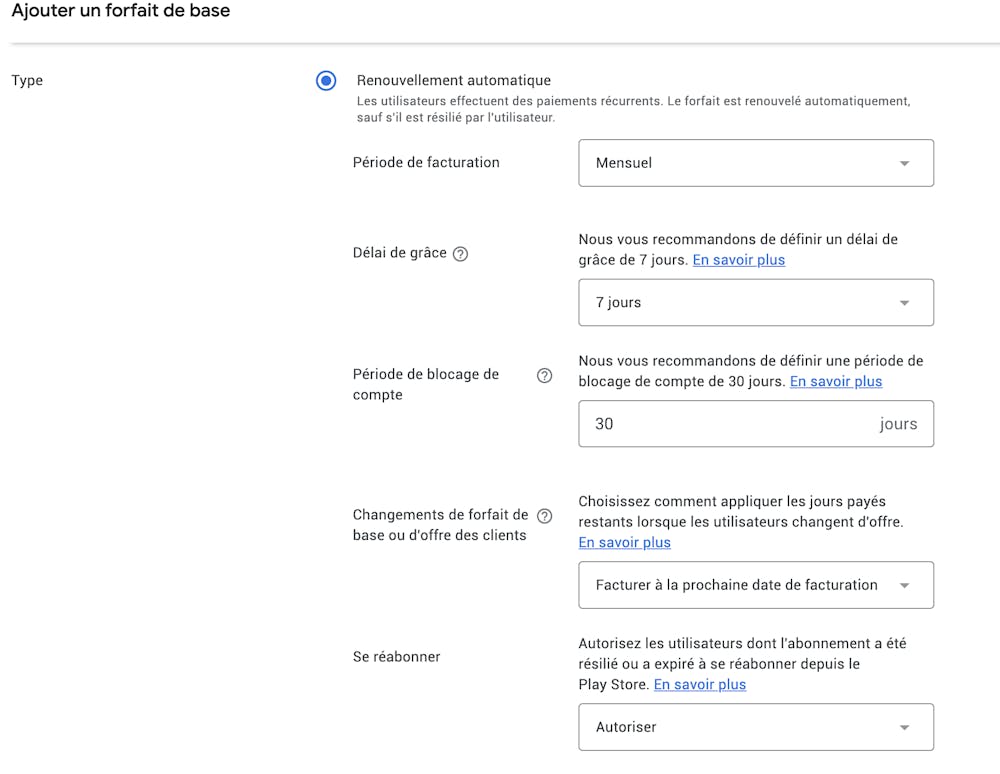This screenshot has width=1000, height=774.
Task: Click the Changements de forfait de base label
Action: point(440,525)
